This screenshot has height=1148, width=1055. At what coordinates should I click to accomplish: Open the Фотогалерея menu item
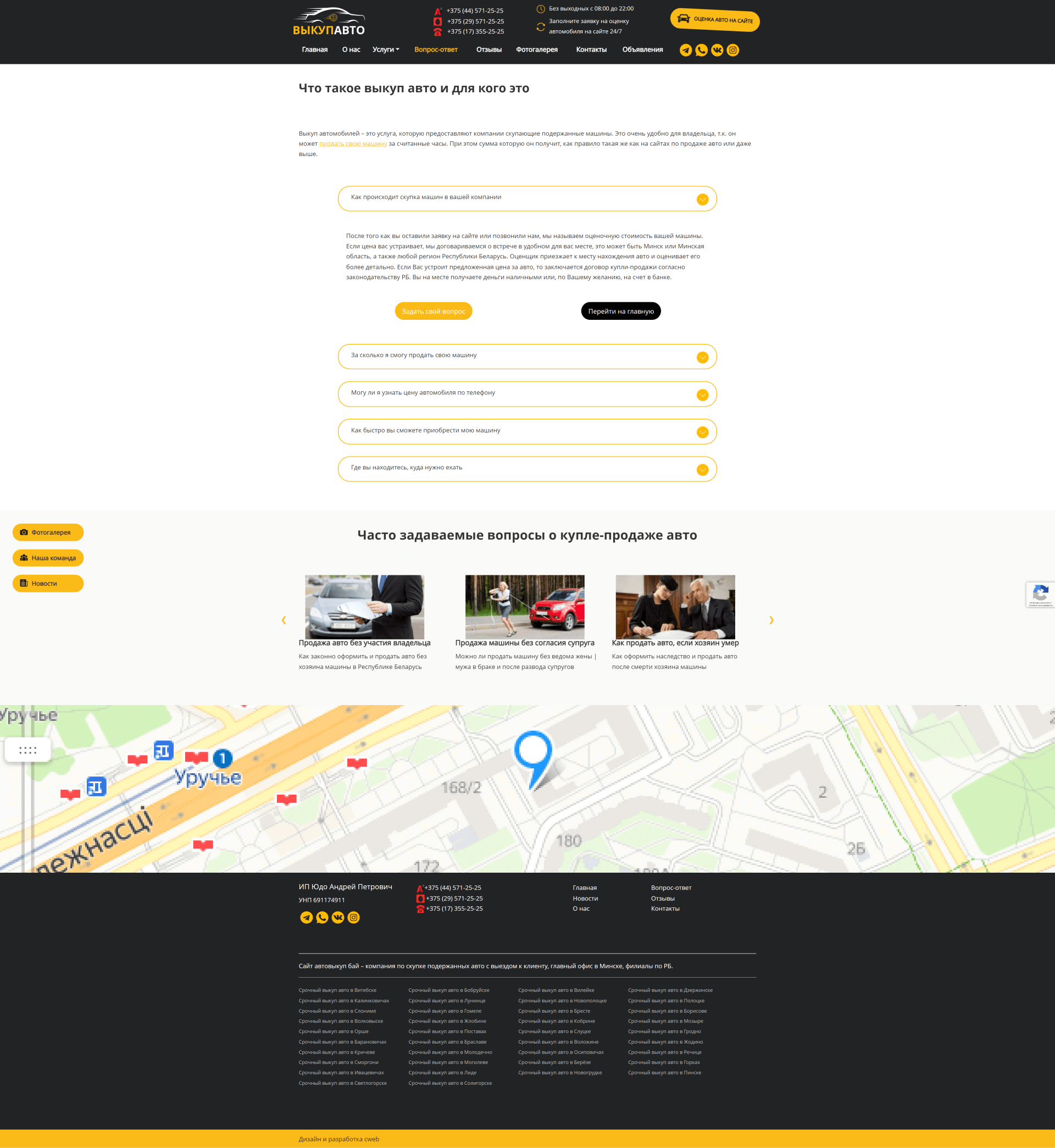(x=537, y=49)
